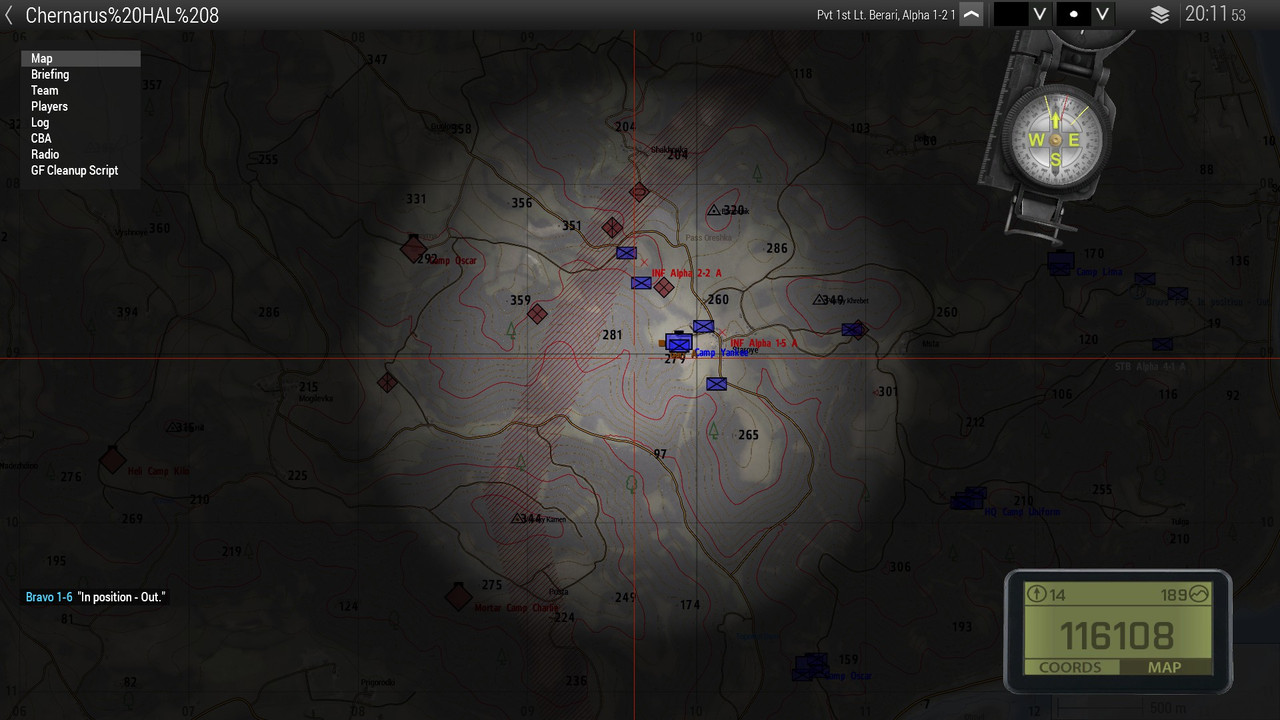Screen dimensions: 1280x720
Task: Go back with the top-left arrow
Action: click(9, 15)
